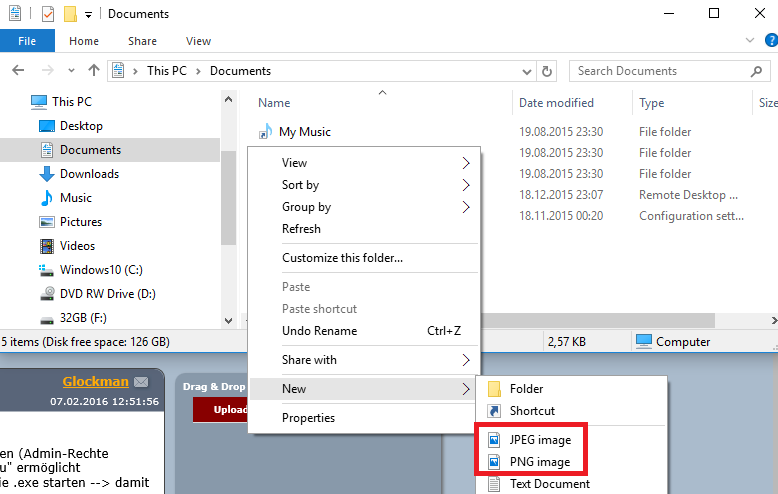
Task: Switch to the Share ribbon tab
Action: (142, 41)
